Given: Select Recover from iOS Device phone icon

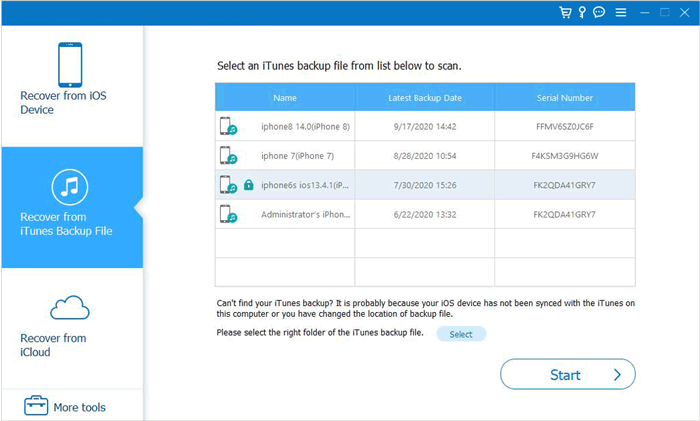Looking at the screenshot, I should click(x=70, y=65).
